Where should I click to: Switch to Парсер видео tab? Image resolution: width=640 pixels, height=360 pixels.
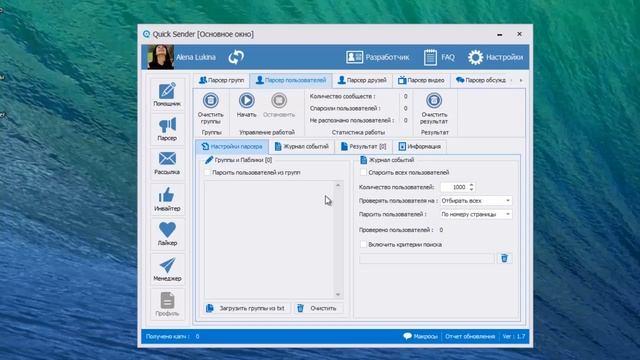[x=421, y=80]
